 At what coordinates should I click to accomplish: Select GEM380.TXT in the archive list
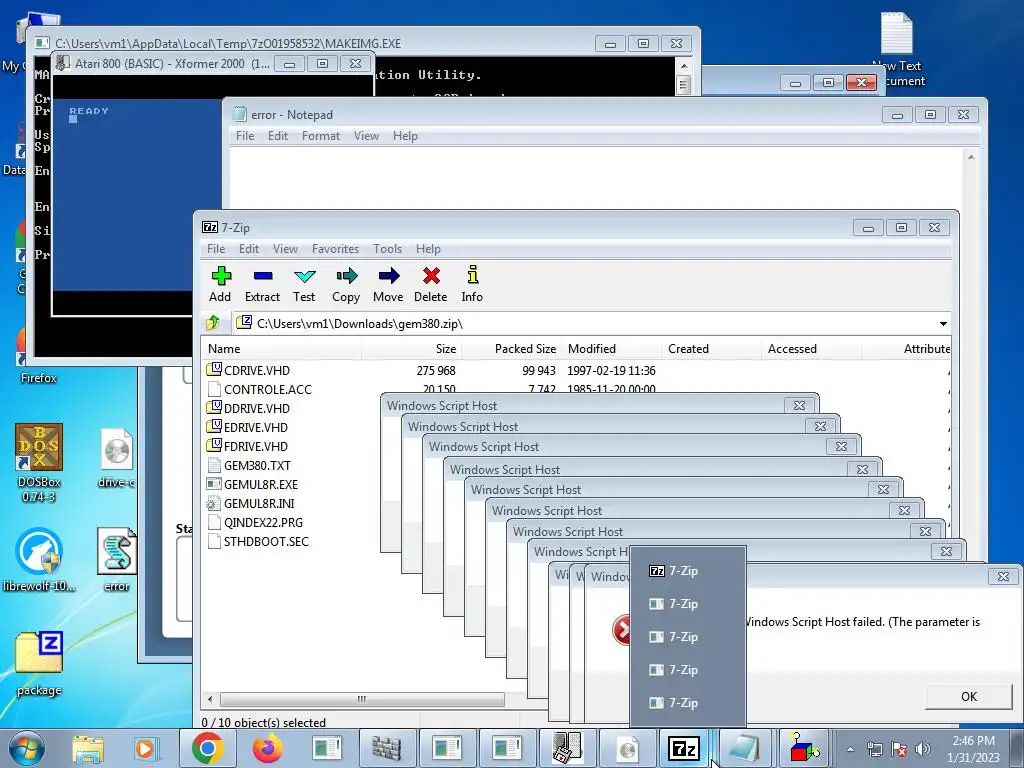click(x=257, y=465)
